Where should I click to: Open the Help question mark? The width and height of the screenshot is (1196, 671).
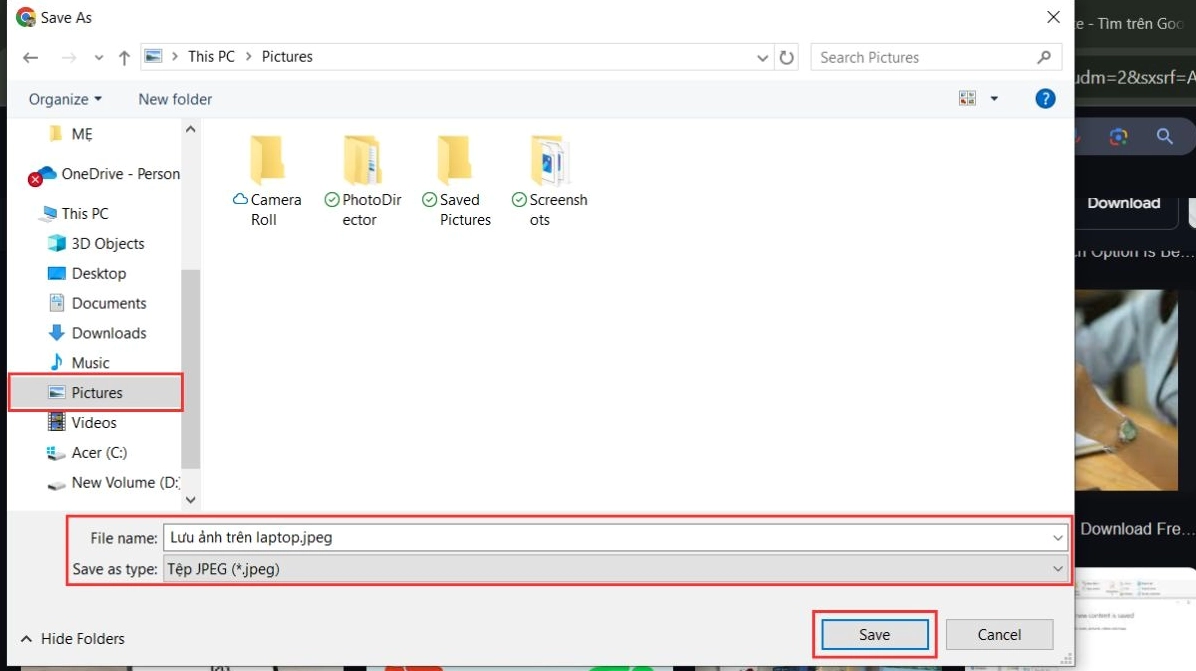(x=1045, y=98)
